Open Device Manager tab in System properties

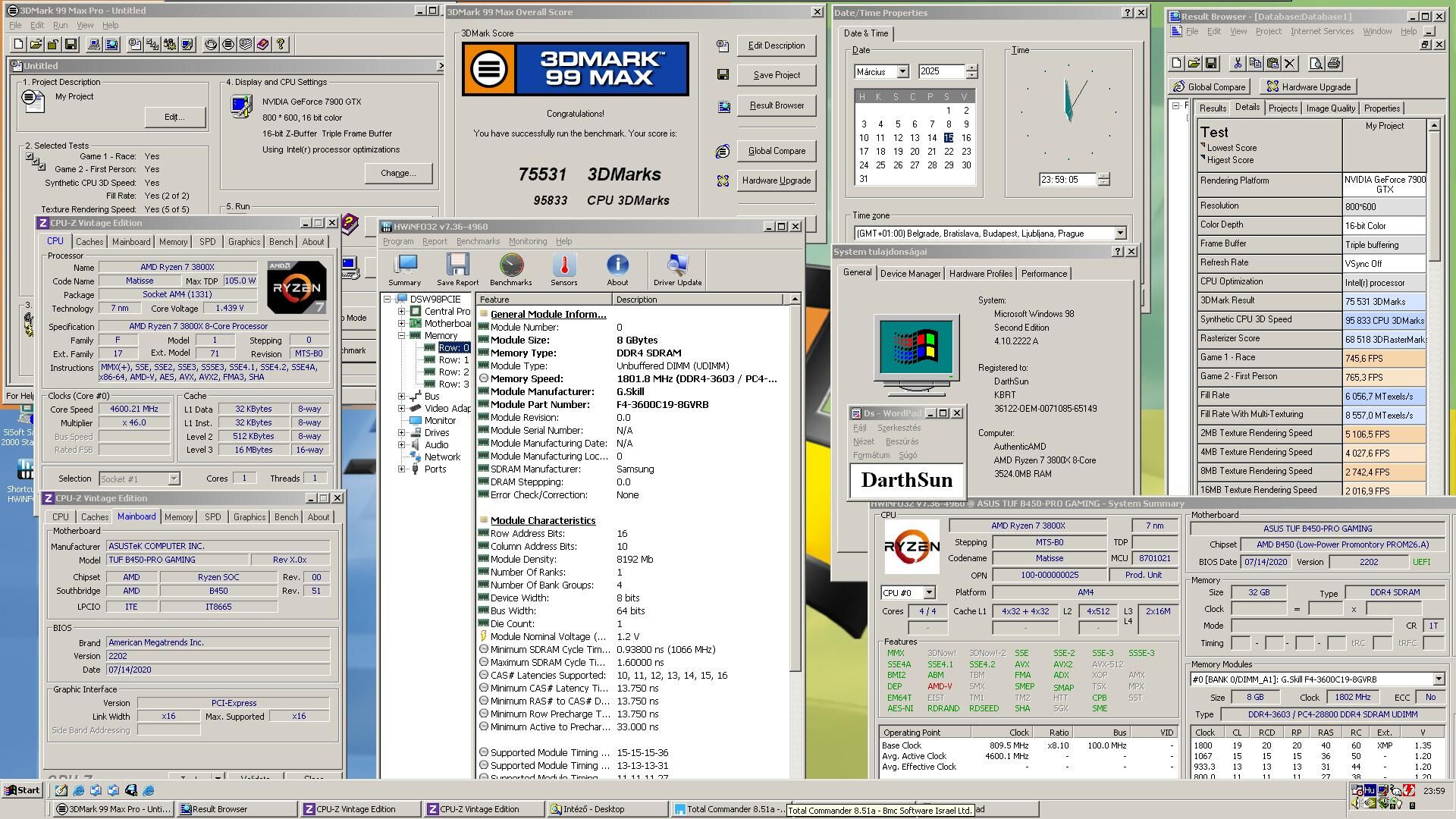pyautogui.click(x=910, y=274)
